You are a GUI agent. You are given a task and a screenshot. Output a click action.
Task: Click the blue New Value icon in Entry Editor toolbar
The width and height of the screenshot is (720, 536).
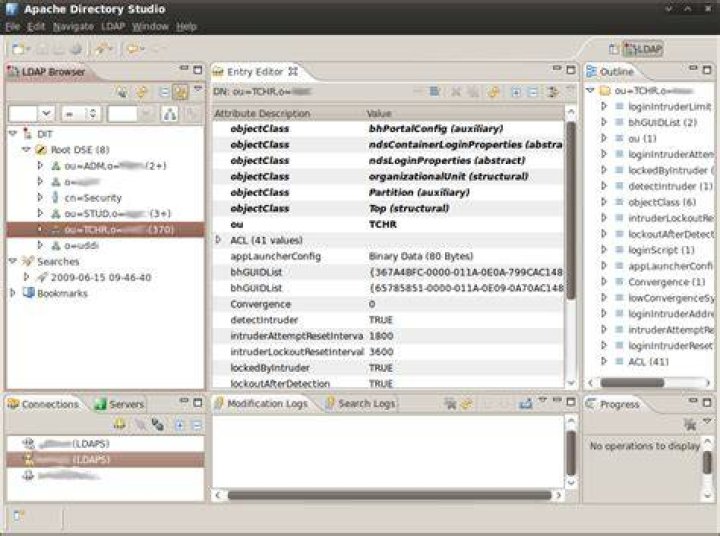434,92
